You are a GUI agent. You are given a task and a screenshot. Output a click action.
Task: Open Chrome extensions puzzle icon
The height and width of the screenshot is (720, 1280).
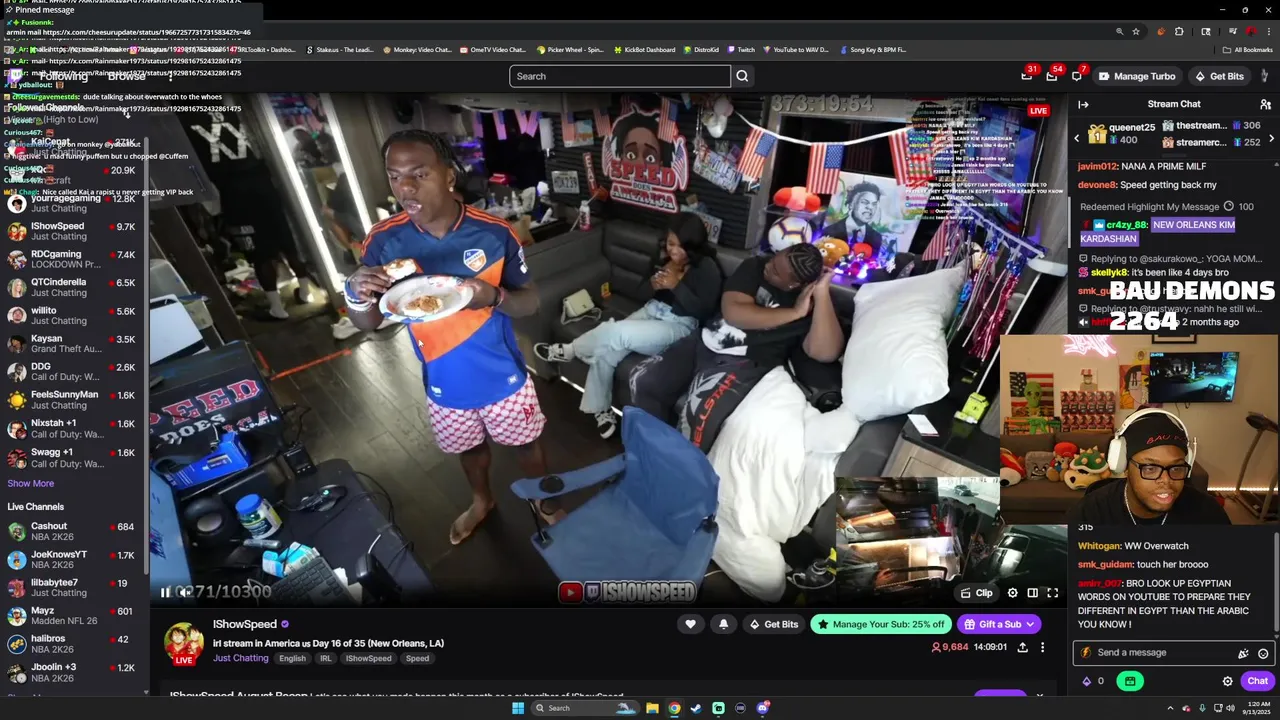pyautogui.click(x=1179, y=32)
